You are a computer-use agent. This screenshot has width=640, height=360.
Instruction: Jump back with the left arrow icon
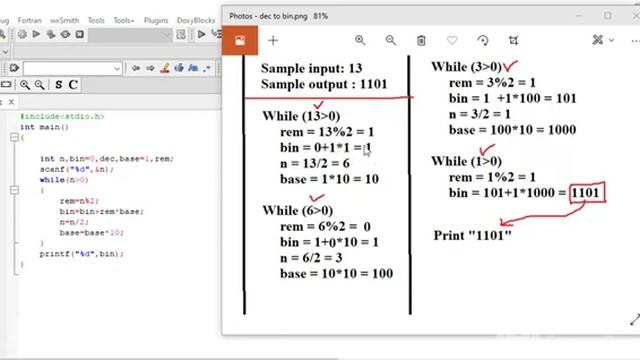tap(136, 68)
